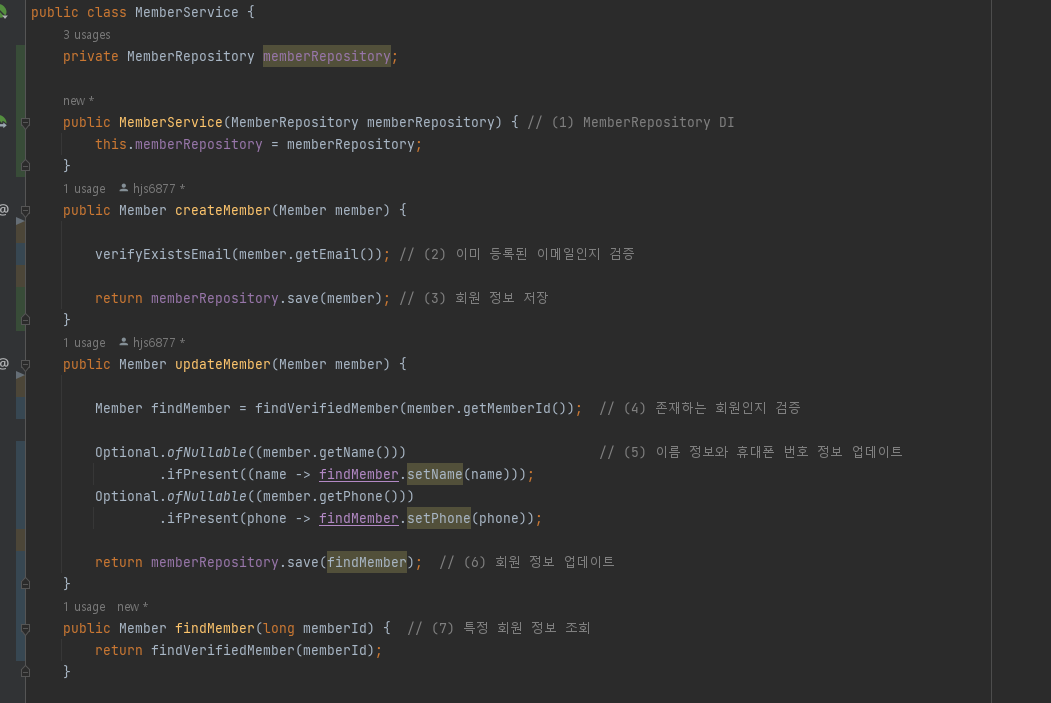Click the comment '(7) 특정 회원 정보 조회'
1051x703 pixels.
pyautogui.click(x=499, y=628)
